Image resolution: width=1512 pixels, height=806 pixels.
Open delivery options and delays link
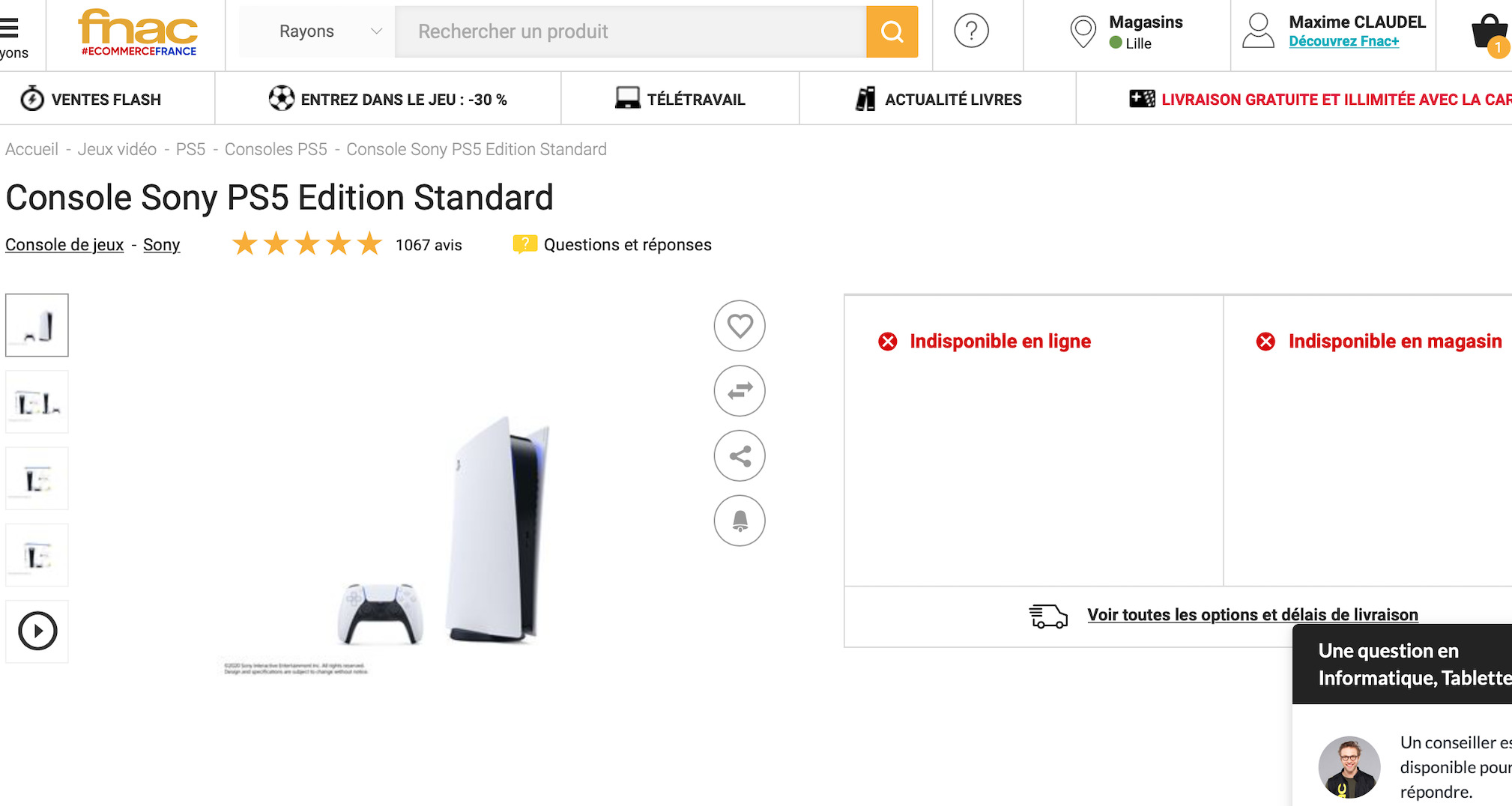click(1253, 615)
